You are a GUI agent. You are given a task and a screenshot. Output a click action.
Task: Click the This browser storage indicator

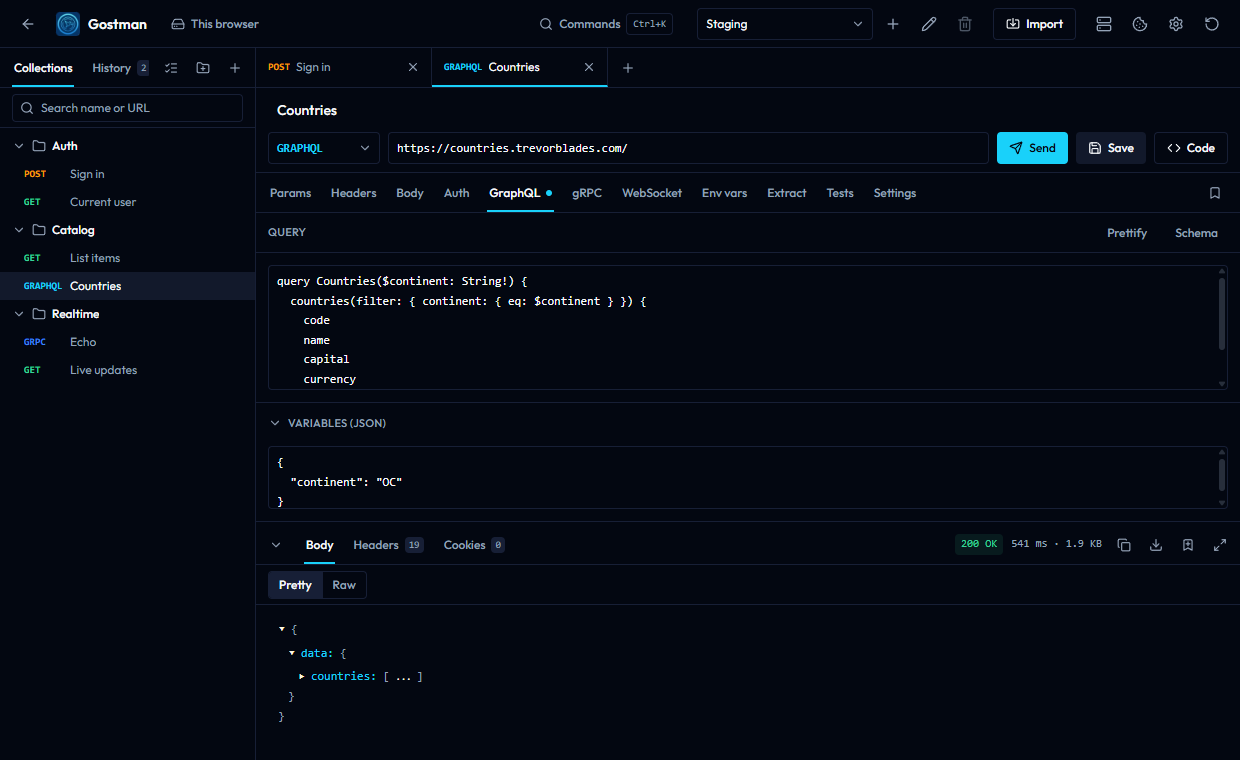[215, 24]
